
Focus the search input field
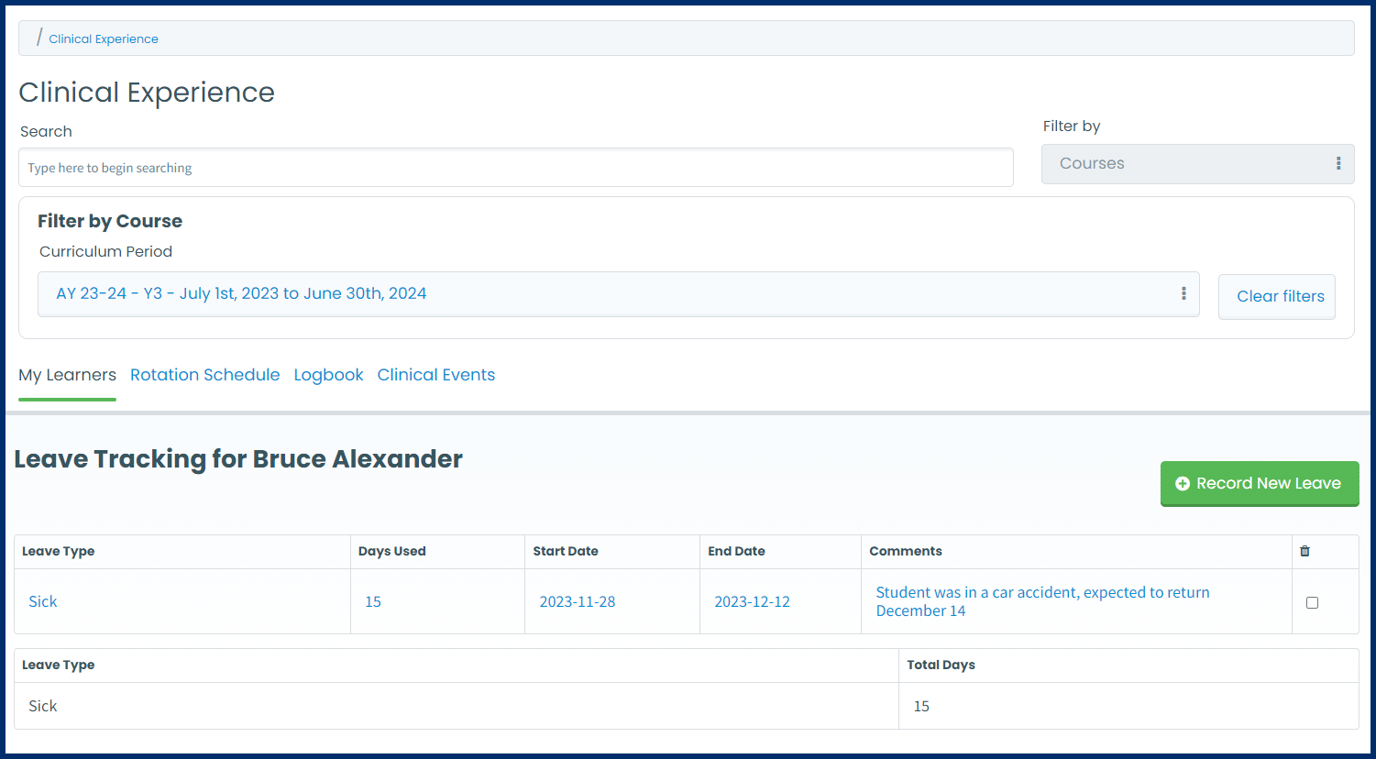[x=515, y=168]
